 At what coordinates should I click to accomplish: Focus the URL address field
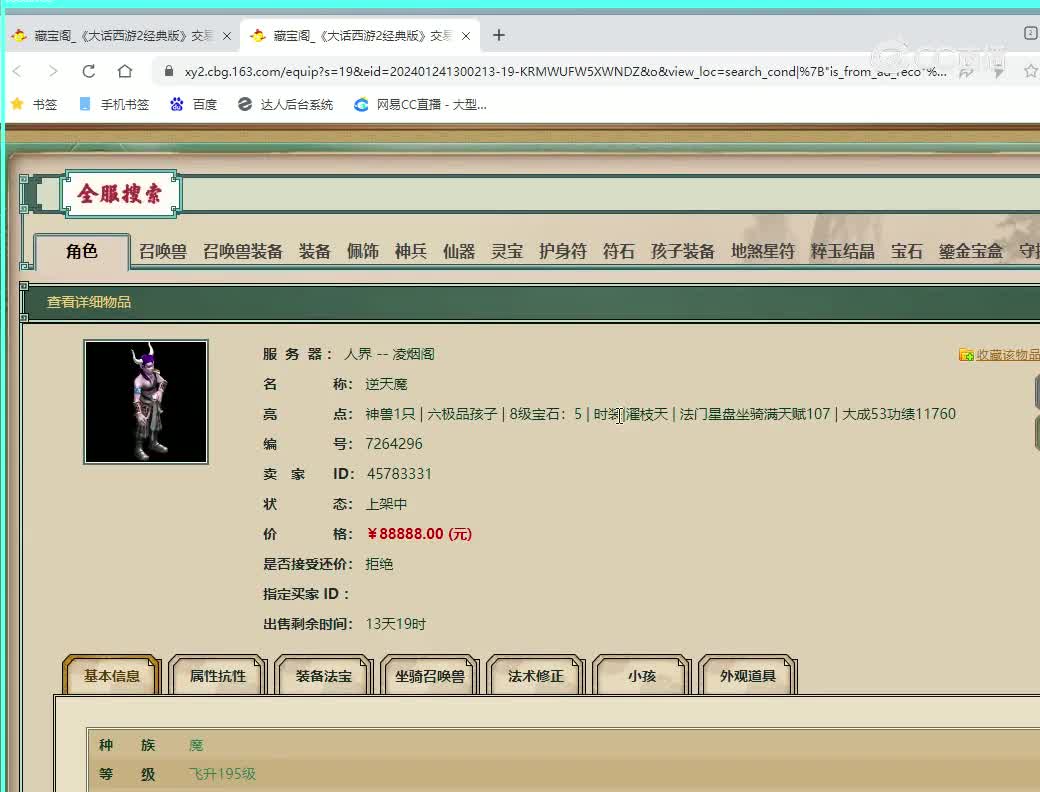565,72
